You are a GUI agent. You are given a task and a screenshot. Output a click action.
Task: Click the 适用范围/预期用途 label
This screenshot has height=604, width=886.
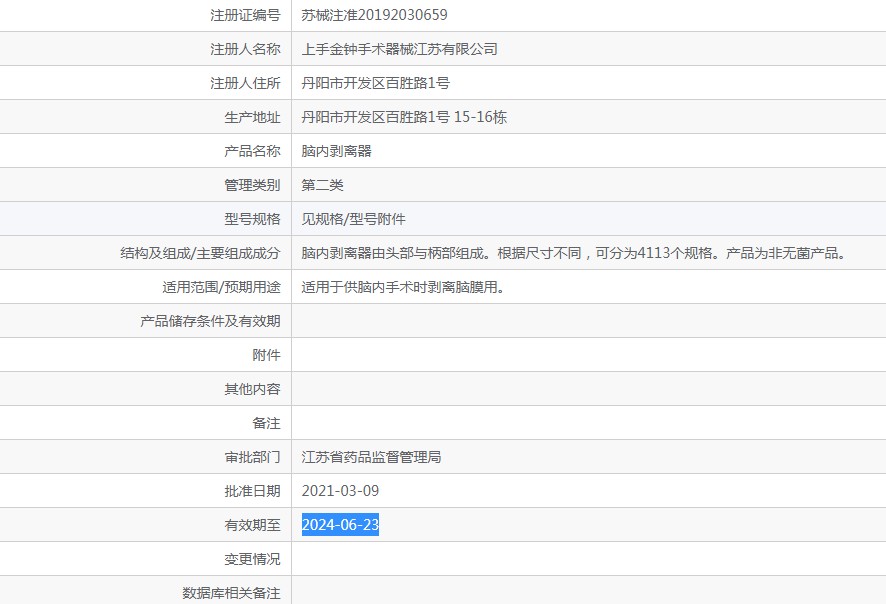221,287
